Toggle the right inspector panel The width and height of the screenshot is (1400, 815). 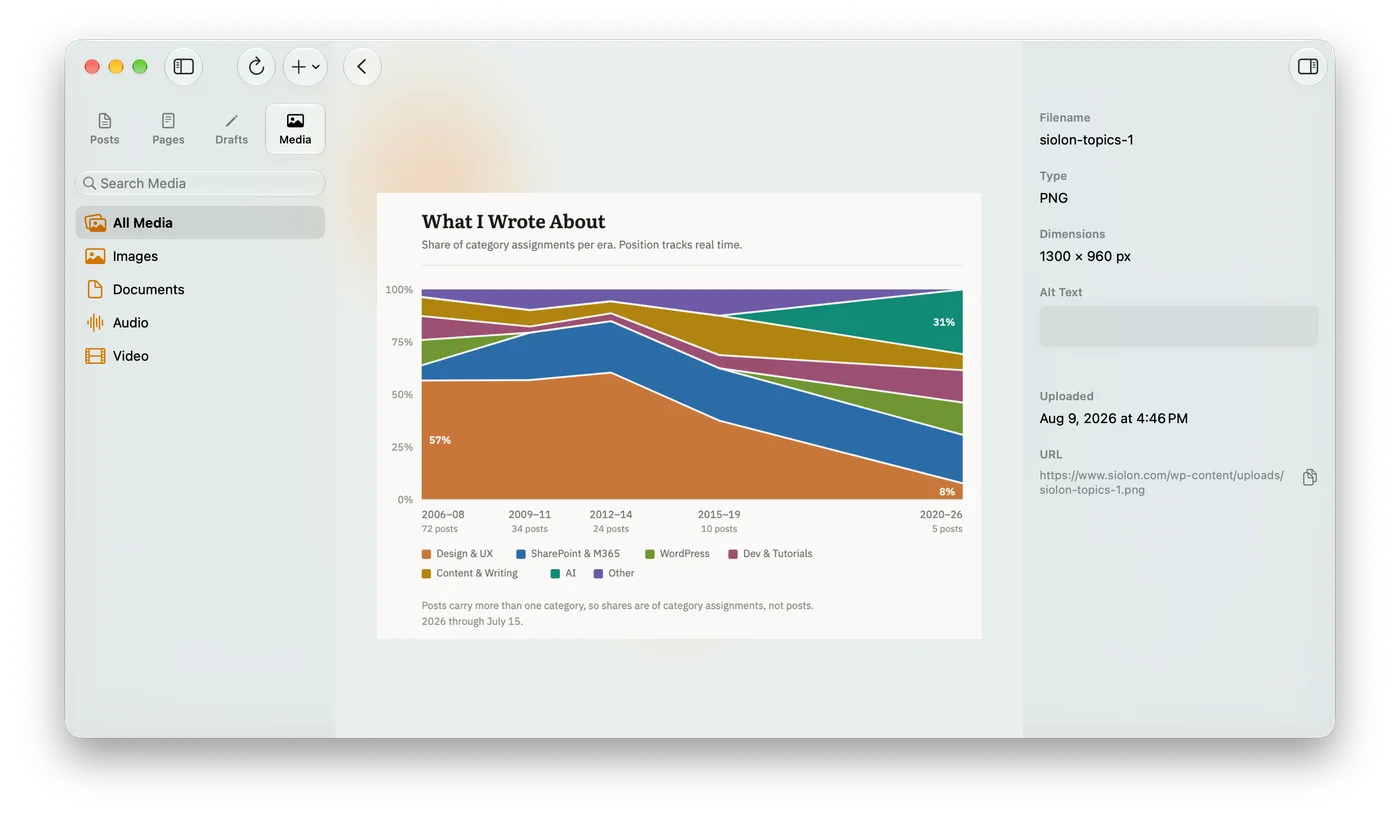[1308, 67]
